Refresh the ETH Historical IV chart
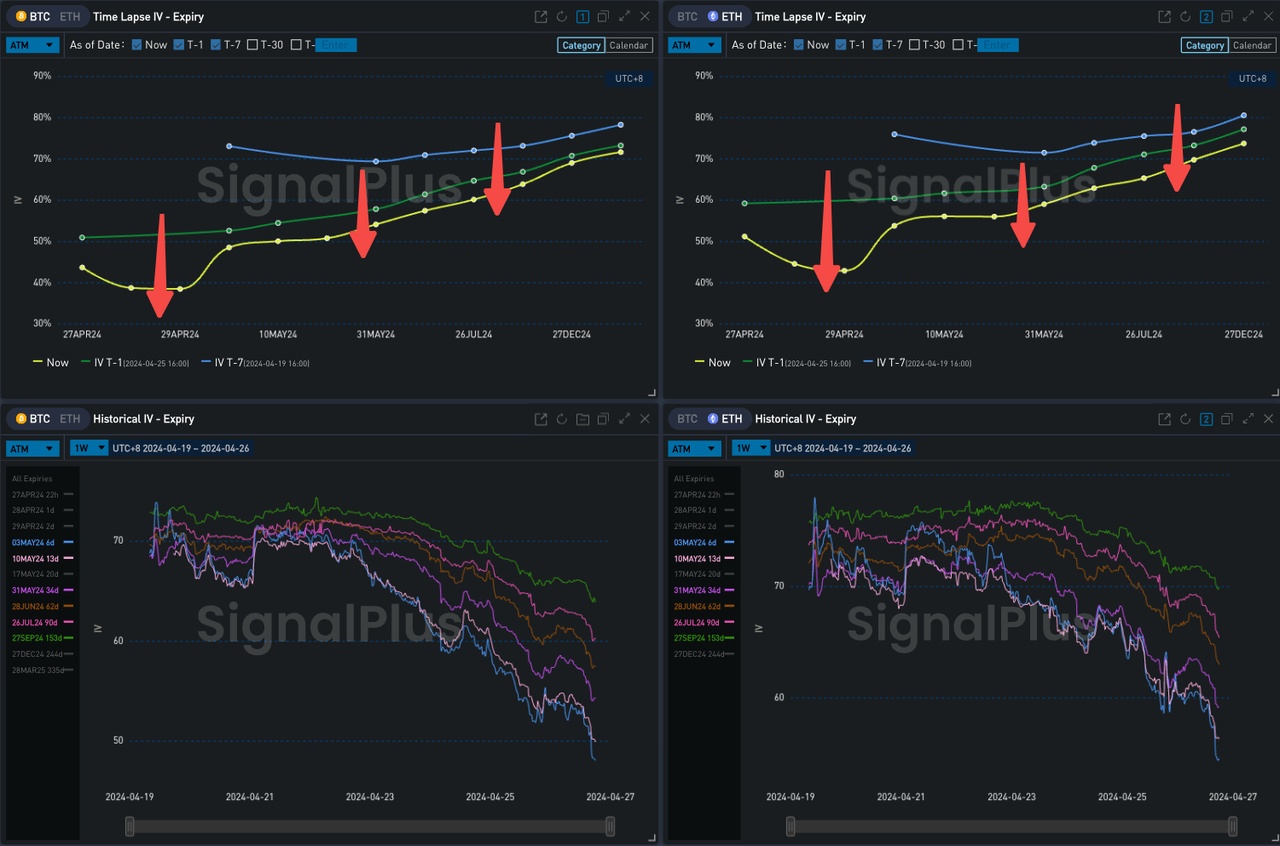 1185,419
